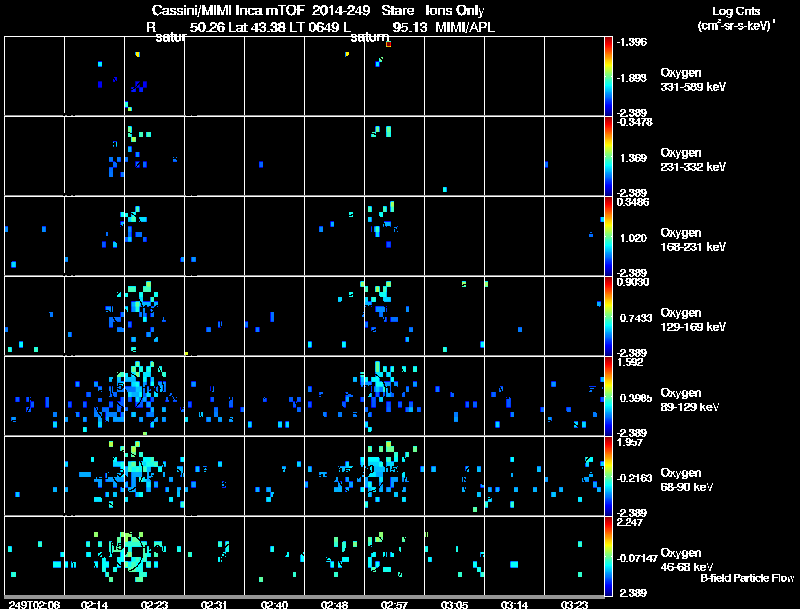Click the color bar beside Oxygen 331-589 keV
Screen dimensions: 800x609
coord(608,76)
